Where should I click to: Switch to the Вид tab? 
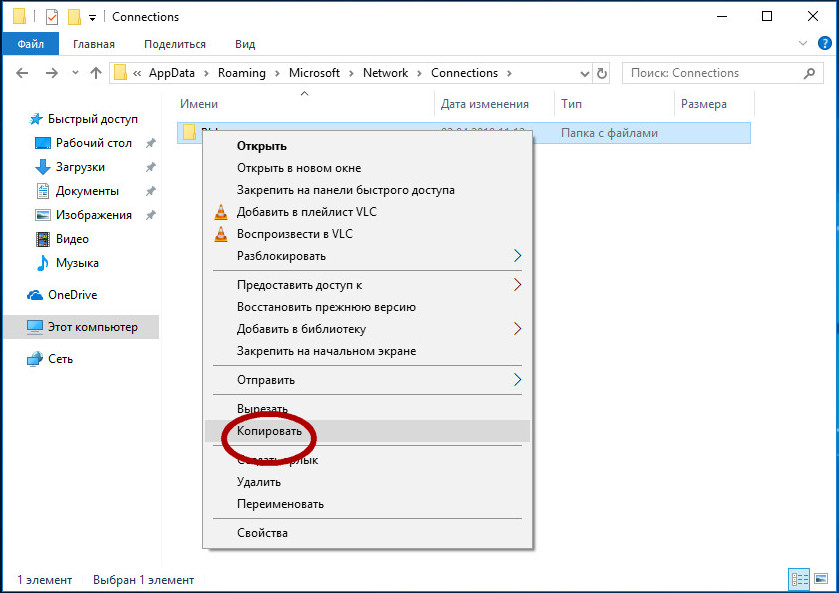point(244,44)
